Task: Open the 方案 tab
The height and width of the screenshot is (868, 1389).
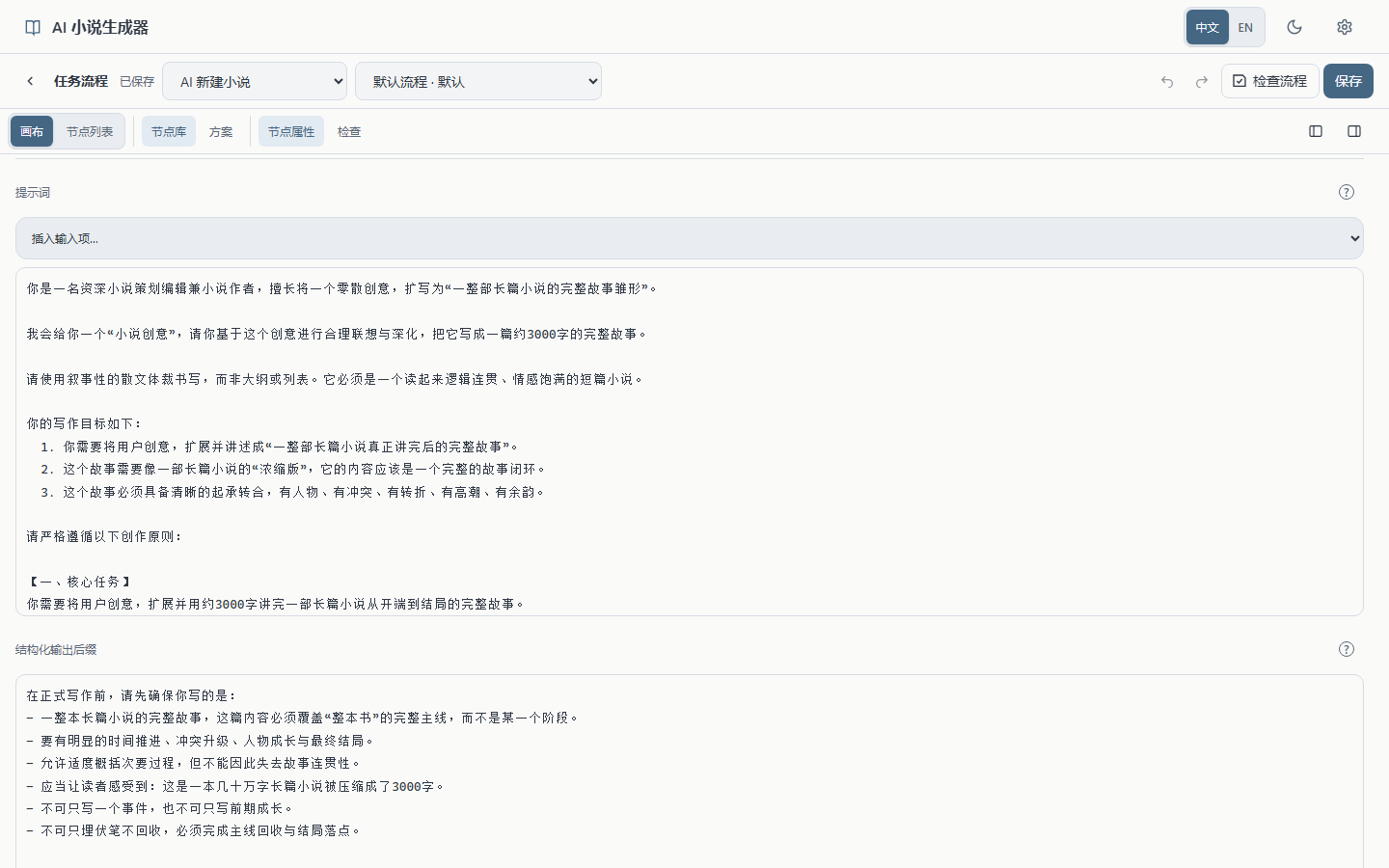Action: click(221, 131)
